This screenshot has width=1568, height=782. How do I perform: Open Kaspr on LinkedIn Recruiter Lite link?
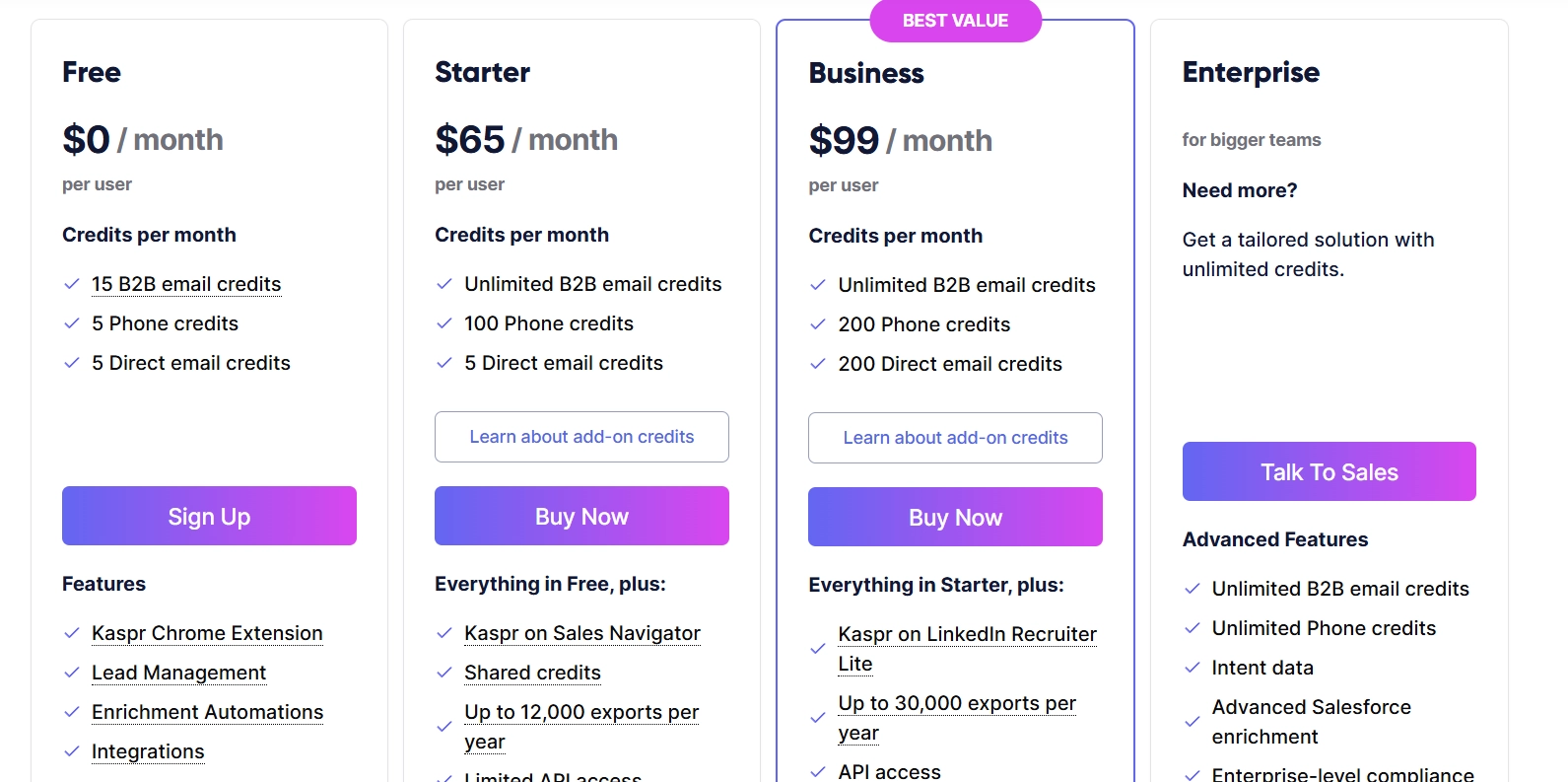(967, 649)
